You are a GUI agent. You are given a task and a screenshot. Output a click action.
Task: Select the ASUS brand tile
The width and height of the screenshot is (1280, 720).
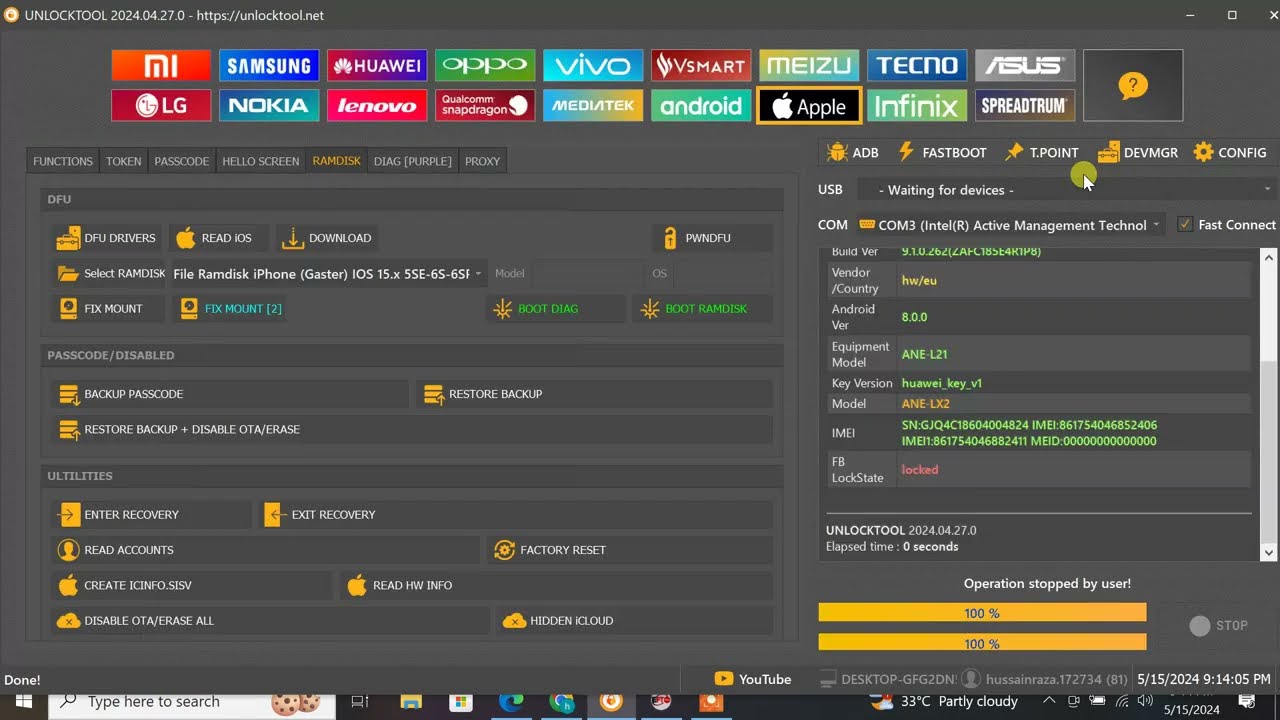click(x=1025, y=66)
